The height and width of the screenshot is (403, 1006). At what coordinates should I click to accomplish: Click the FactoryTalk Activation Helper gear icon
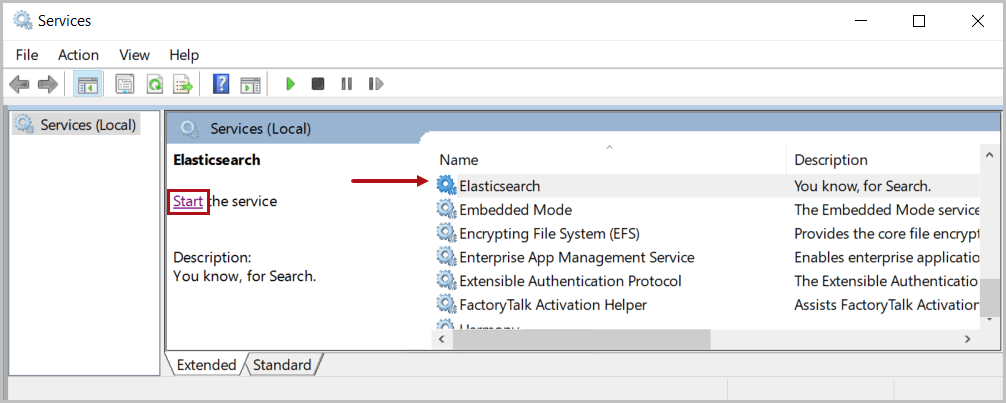[446, 305]
